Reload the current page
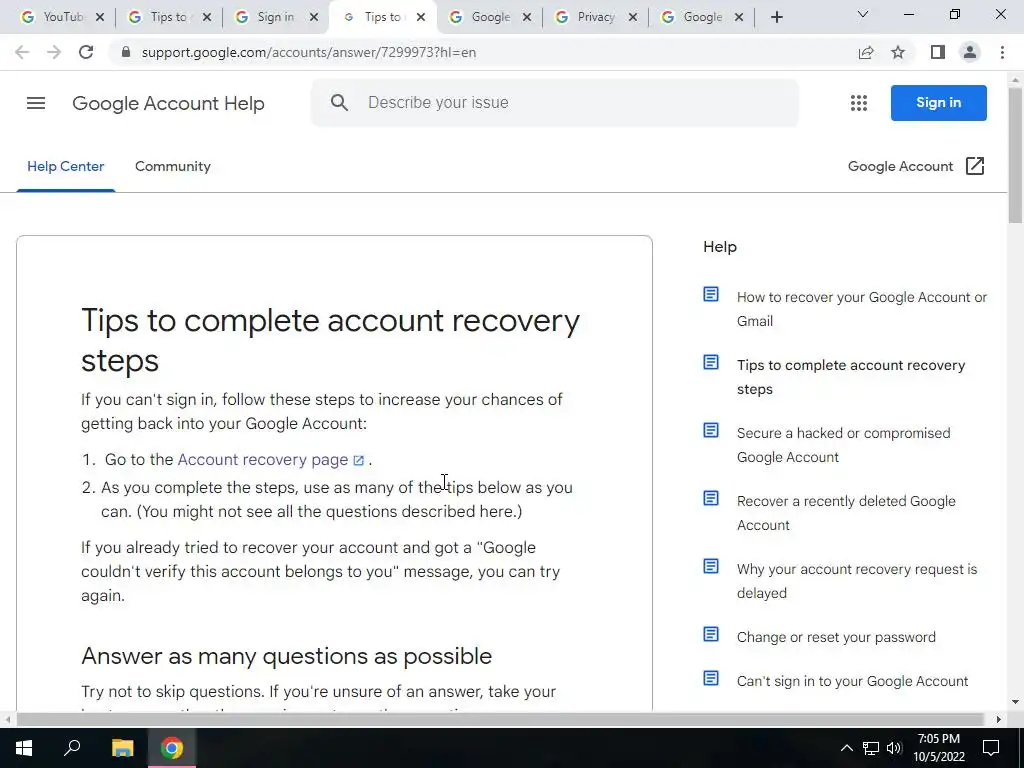The height and width of the screenshot is (768, 1024). pos(86,52)
